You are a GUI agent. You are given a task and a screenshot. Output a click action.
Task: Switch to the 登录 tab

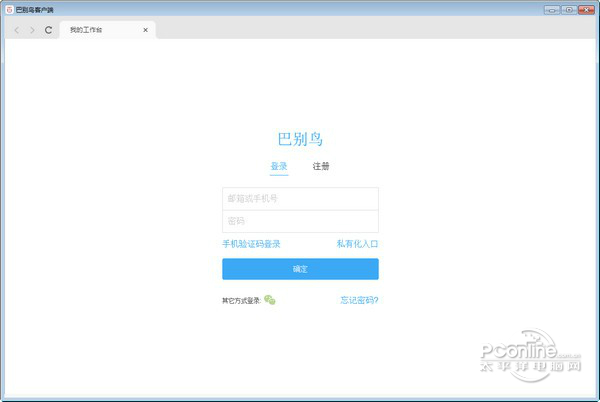(279, 166)
